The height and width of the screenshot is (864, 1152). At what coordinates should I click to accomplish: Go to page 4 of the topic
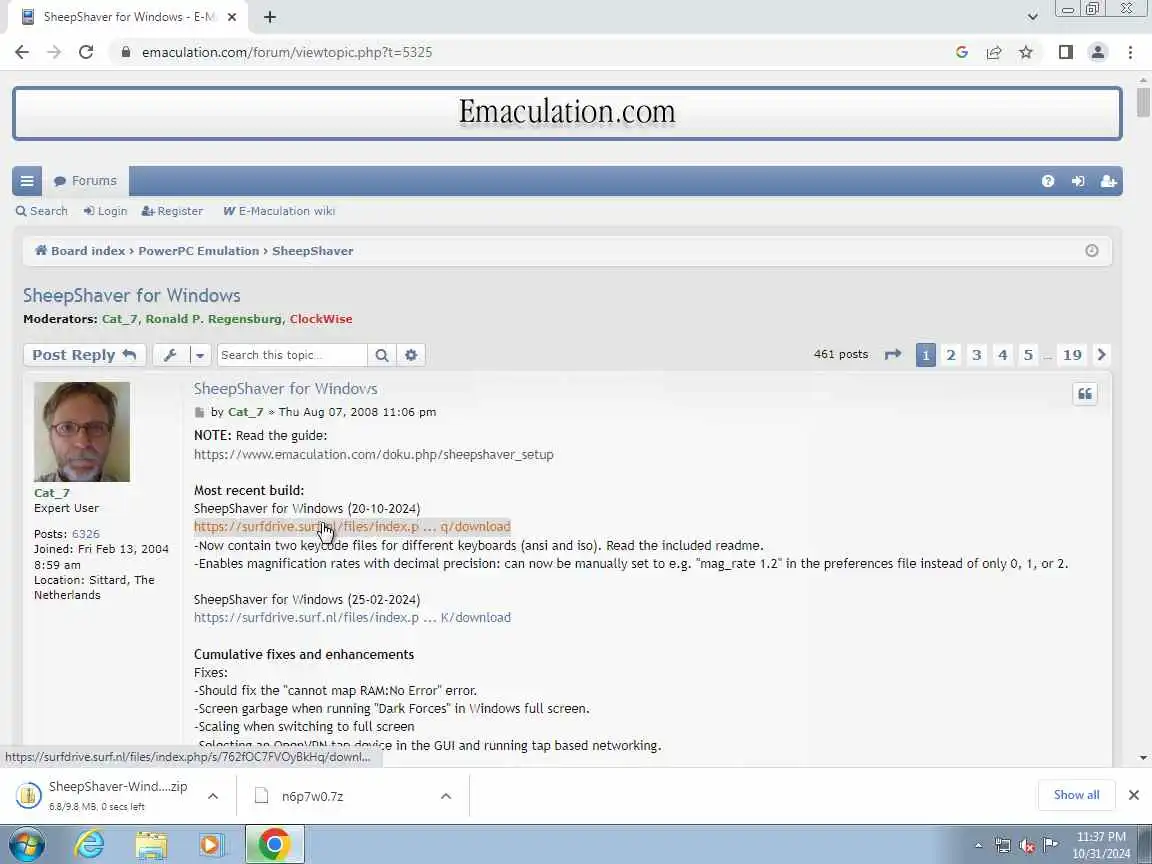click(x=1002, y=355)
